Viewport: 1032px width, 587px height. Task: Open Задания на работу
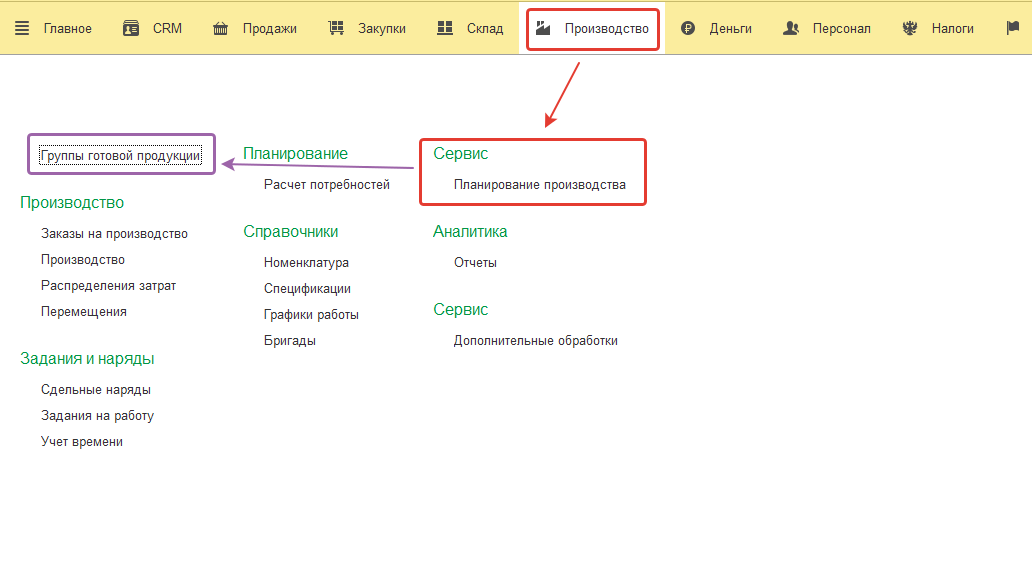pyautogui.click(x=97, y=415)
